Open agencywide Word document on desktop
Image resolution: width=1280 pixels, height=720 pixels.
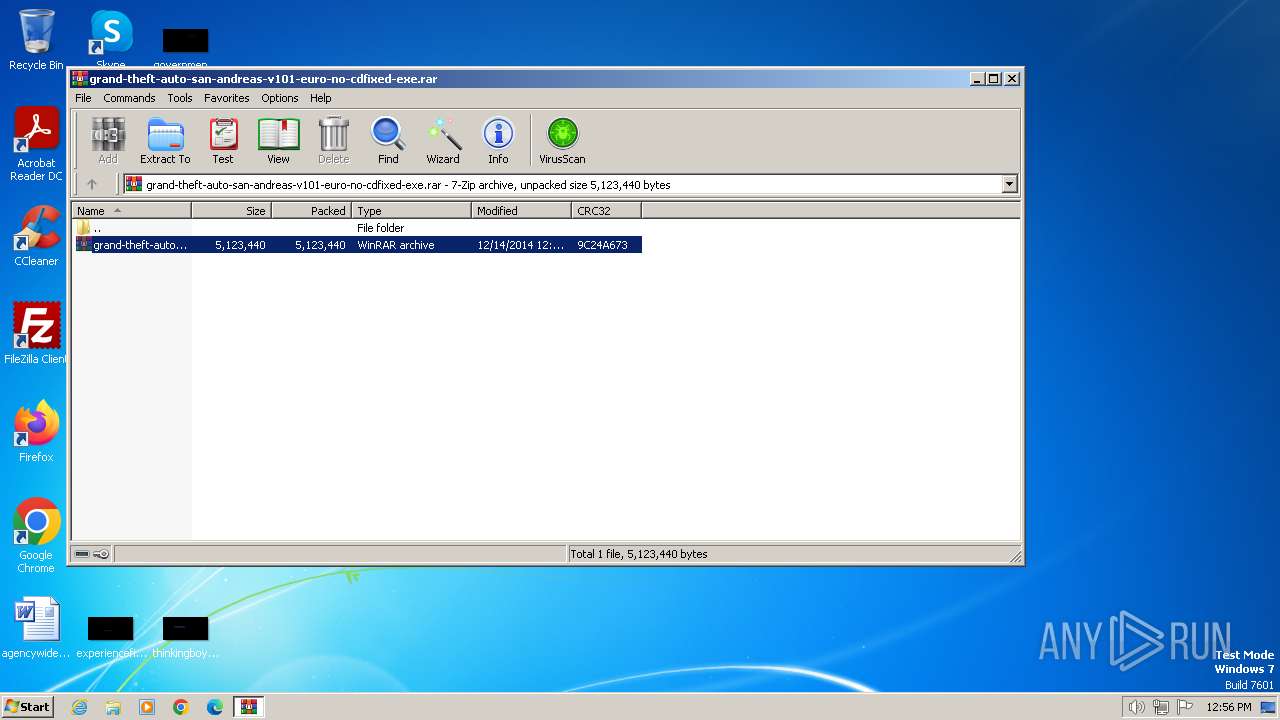(36, 628)
